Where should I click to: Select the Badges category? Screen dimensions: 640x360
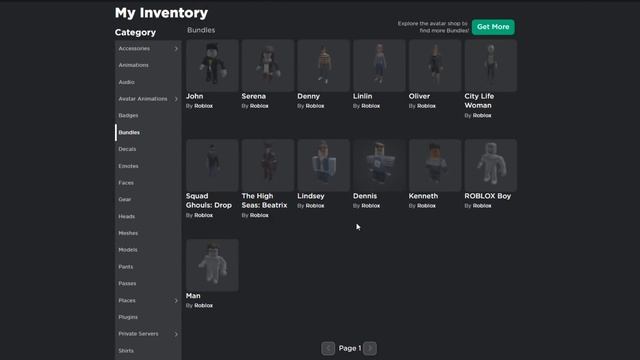[x=148, y=116]
